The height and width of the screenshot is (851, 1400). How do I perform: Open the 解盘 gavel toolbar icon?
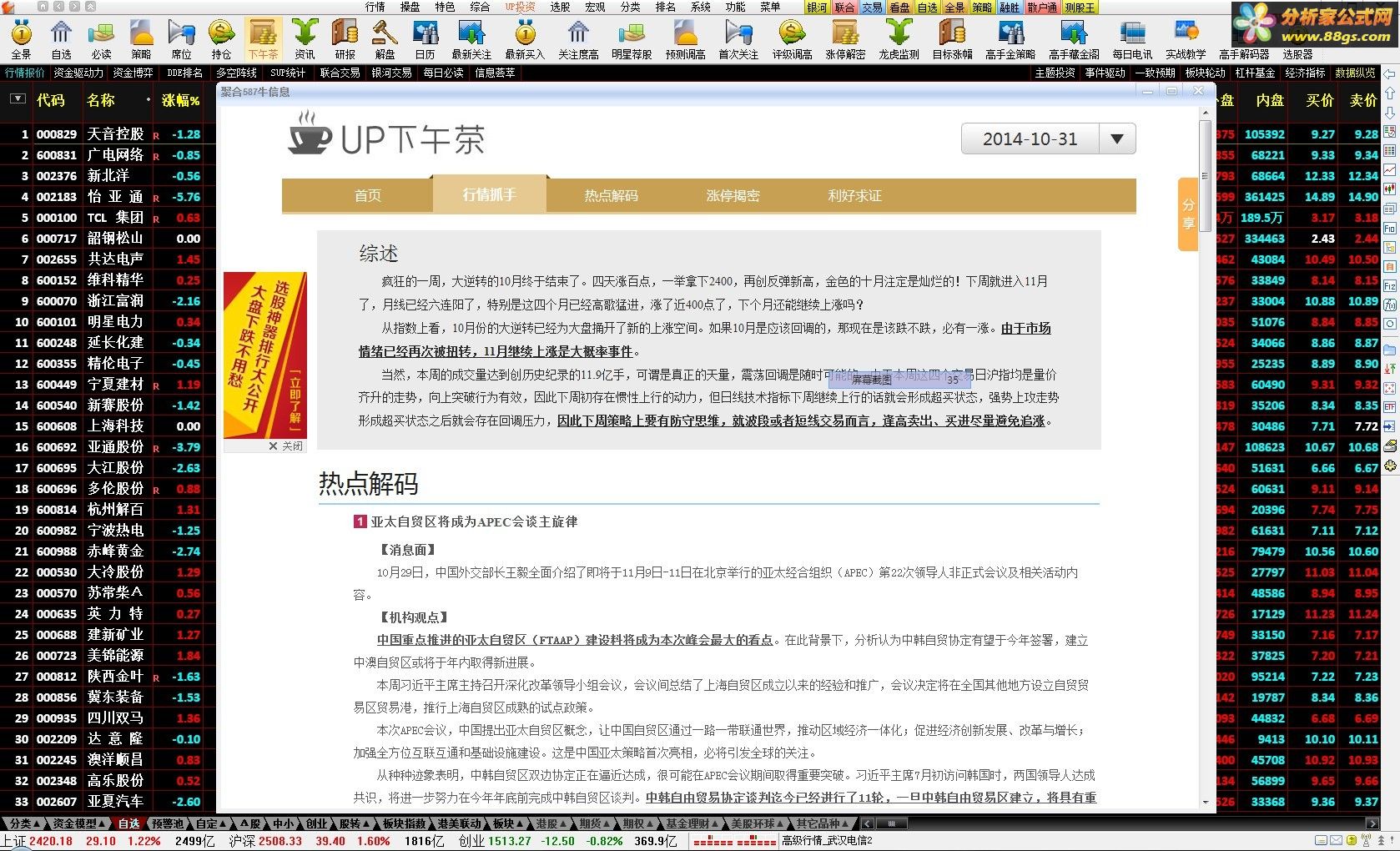[x=385, y=39]
